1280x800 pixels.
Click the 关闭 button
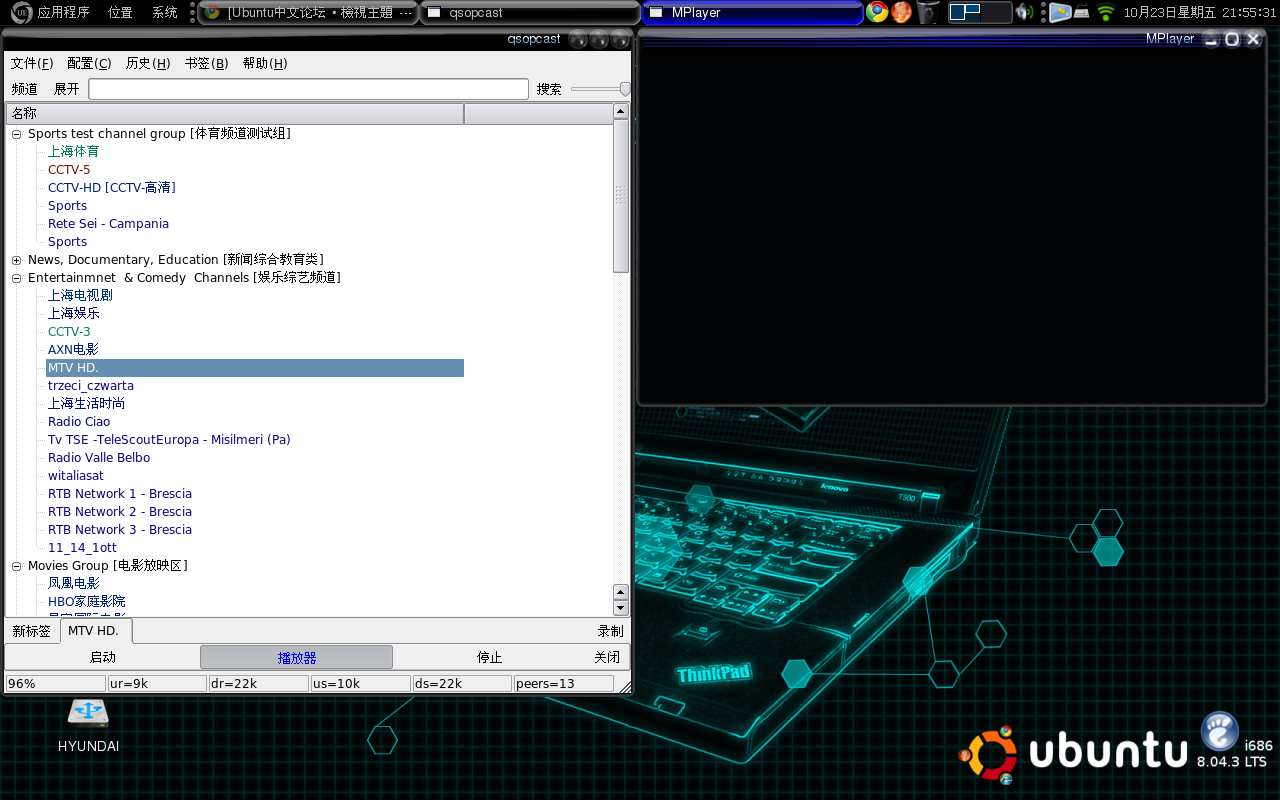[x=607, y=657]
